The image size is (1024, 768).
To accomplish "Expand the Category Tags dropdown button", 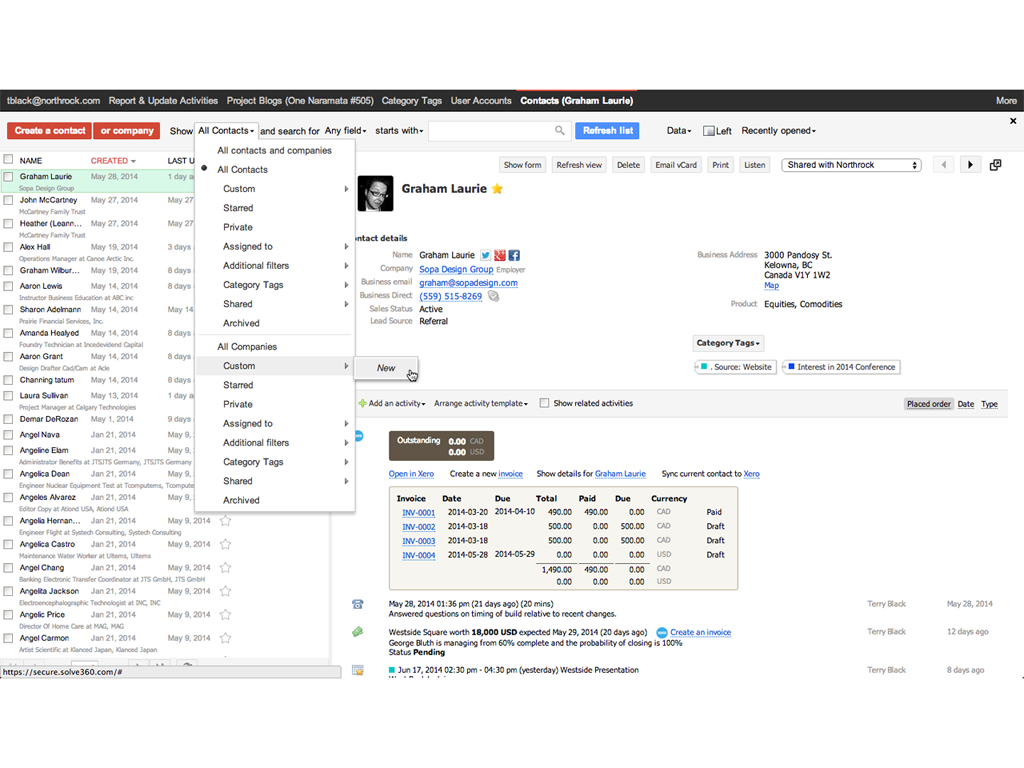I will click(x=728, y=343).
